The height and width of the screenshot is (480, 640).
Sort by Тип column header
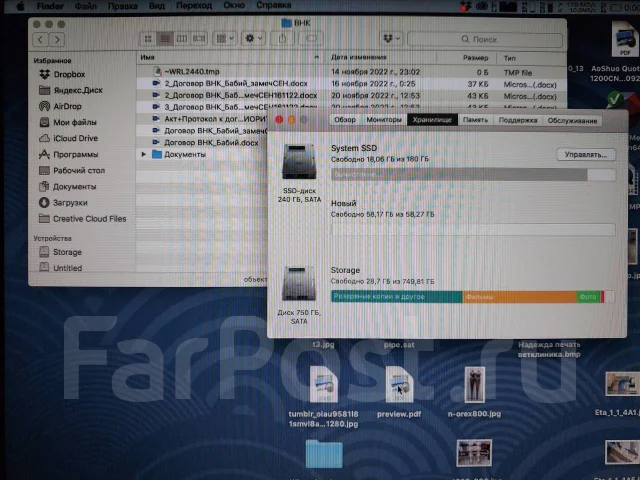509,58
